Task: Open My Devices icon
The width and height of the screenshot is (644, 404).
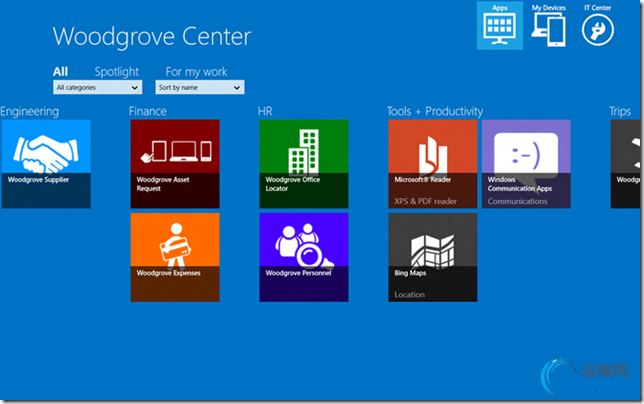Action: click(x=548, y=25)
